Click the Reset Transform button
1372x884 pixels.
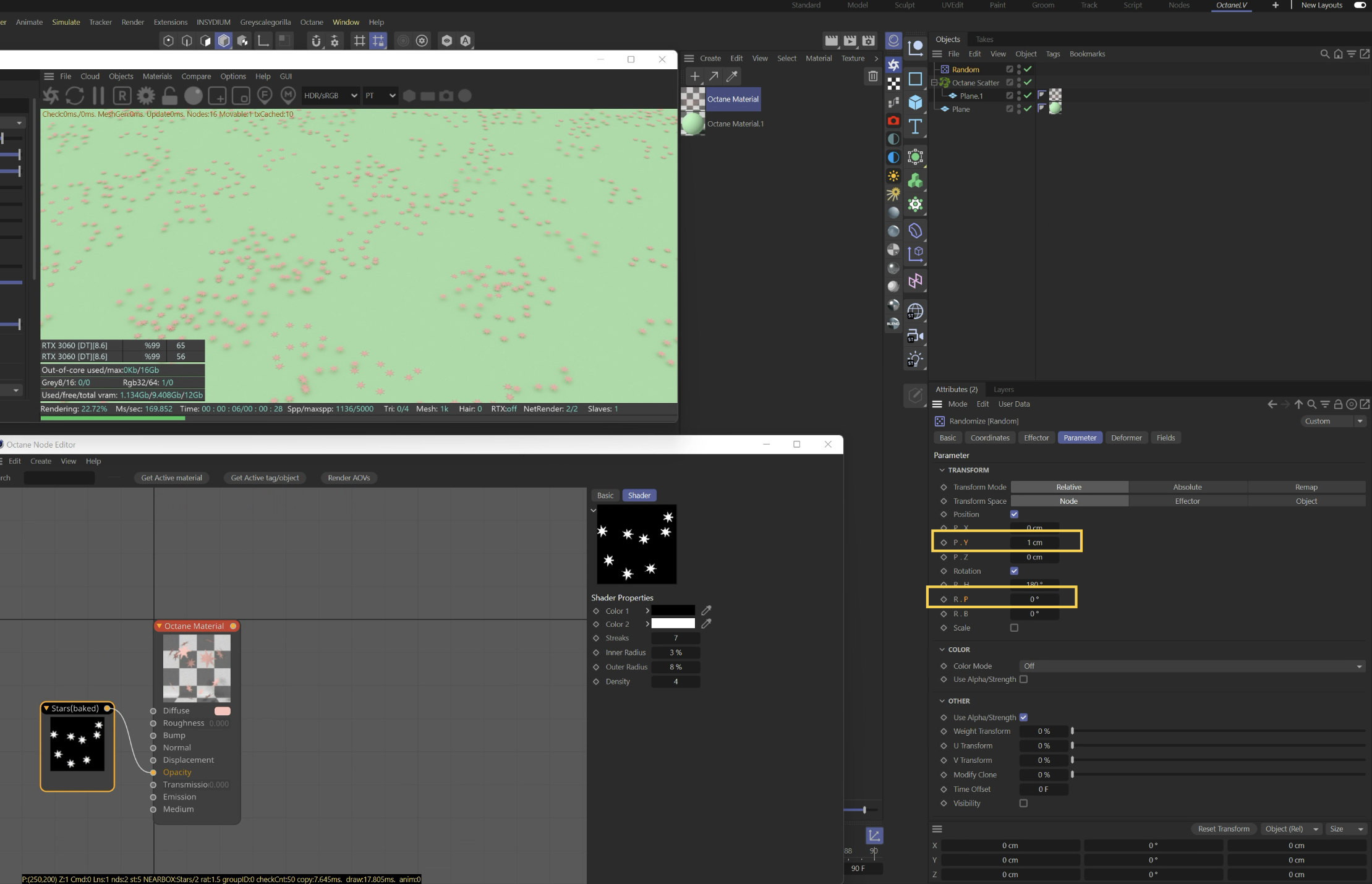point(1223,829)
